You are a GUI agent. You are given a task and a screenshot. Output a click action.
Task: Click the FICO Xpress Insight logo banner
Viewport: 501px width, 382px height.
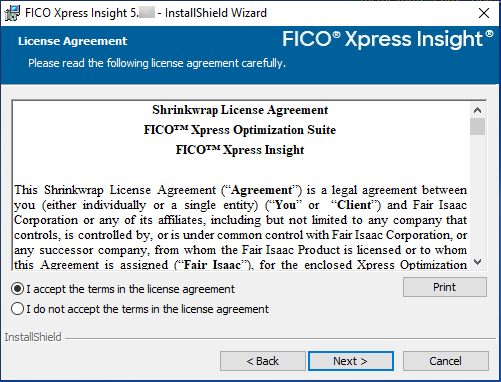pyautogui.click(x=388, y=39)
